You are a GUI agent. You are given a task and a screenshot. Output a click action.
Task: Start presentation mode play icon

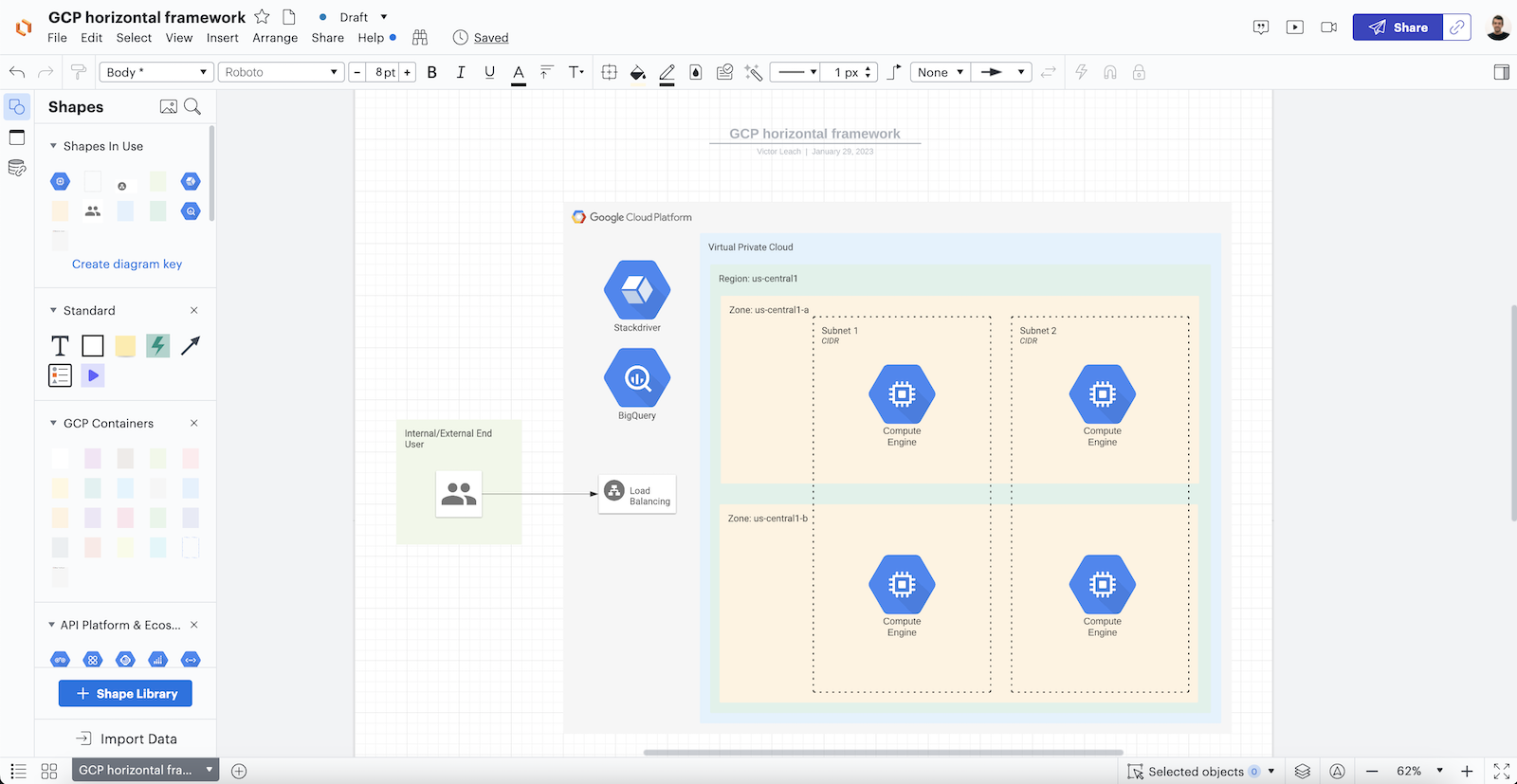click(1295, 27)
